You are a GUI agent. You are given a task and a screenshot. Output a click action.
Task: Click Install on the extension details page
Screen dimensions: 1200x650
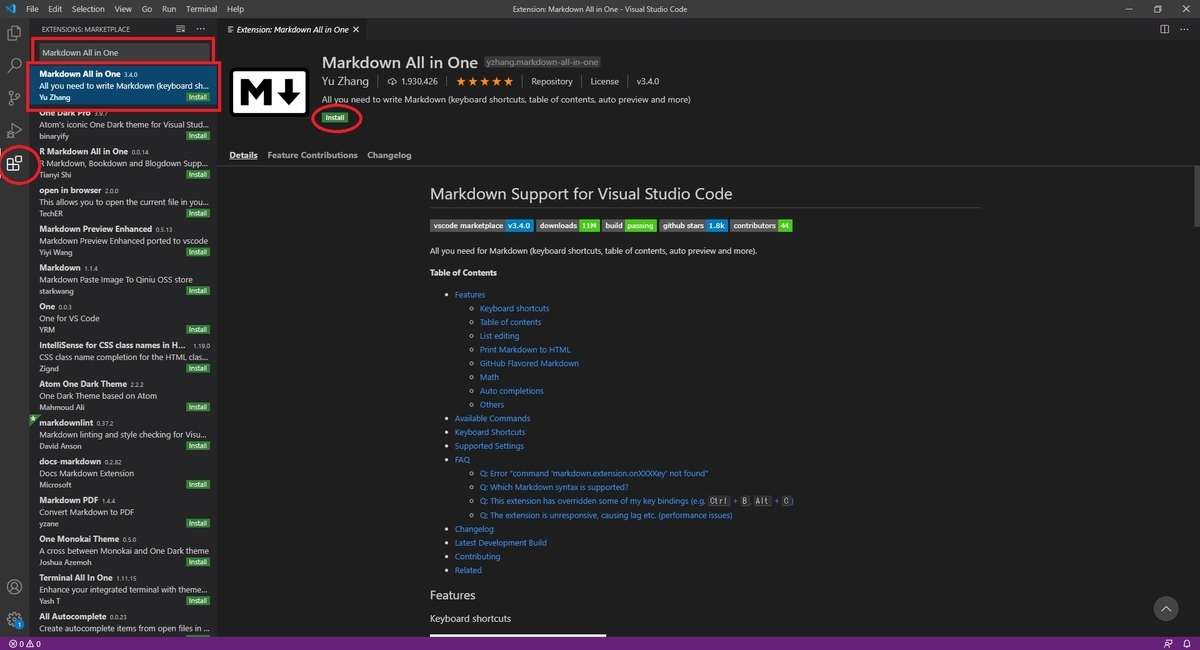point(335,118)
